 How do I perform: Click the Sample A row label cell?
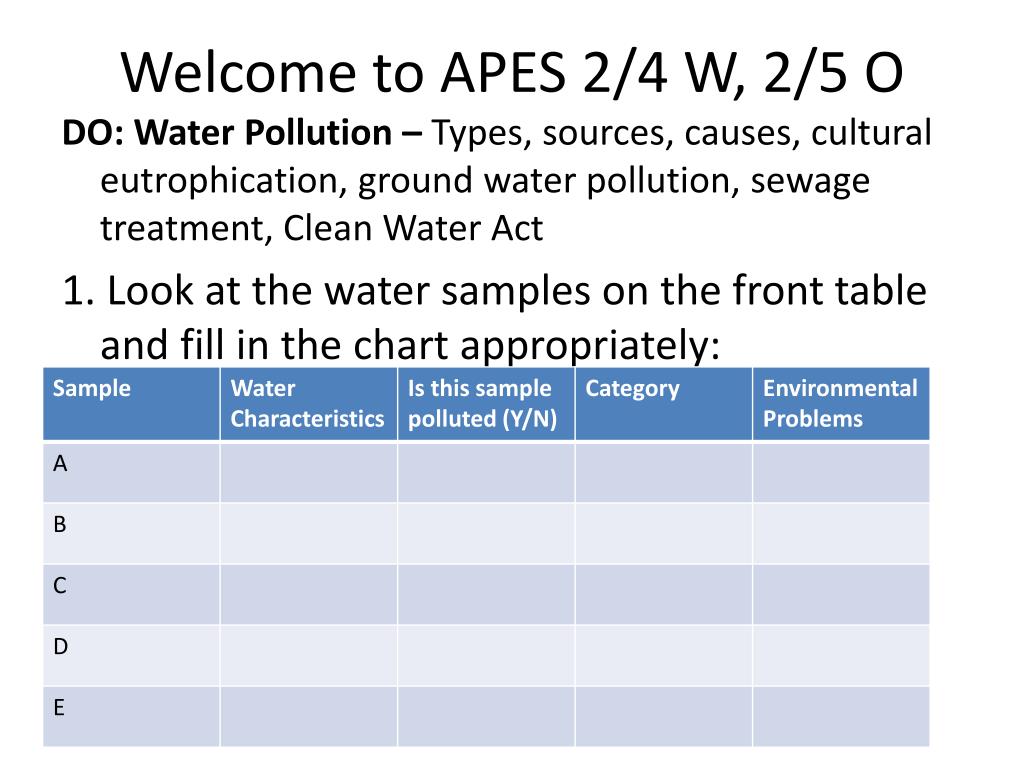(131, 472)
